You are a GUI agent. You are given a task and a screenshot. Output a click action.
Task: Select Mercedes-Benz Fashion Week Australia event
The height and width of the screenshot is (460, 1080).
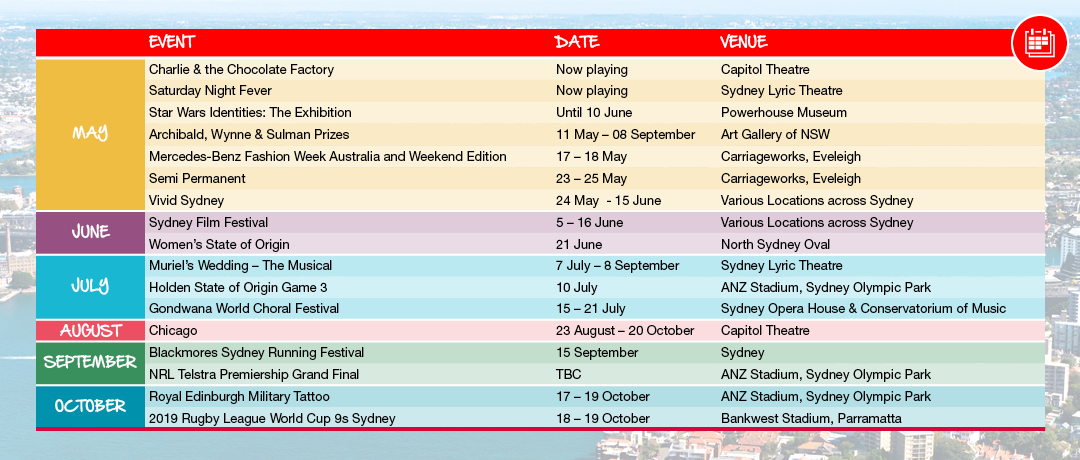[x=328, y=156]
